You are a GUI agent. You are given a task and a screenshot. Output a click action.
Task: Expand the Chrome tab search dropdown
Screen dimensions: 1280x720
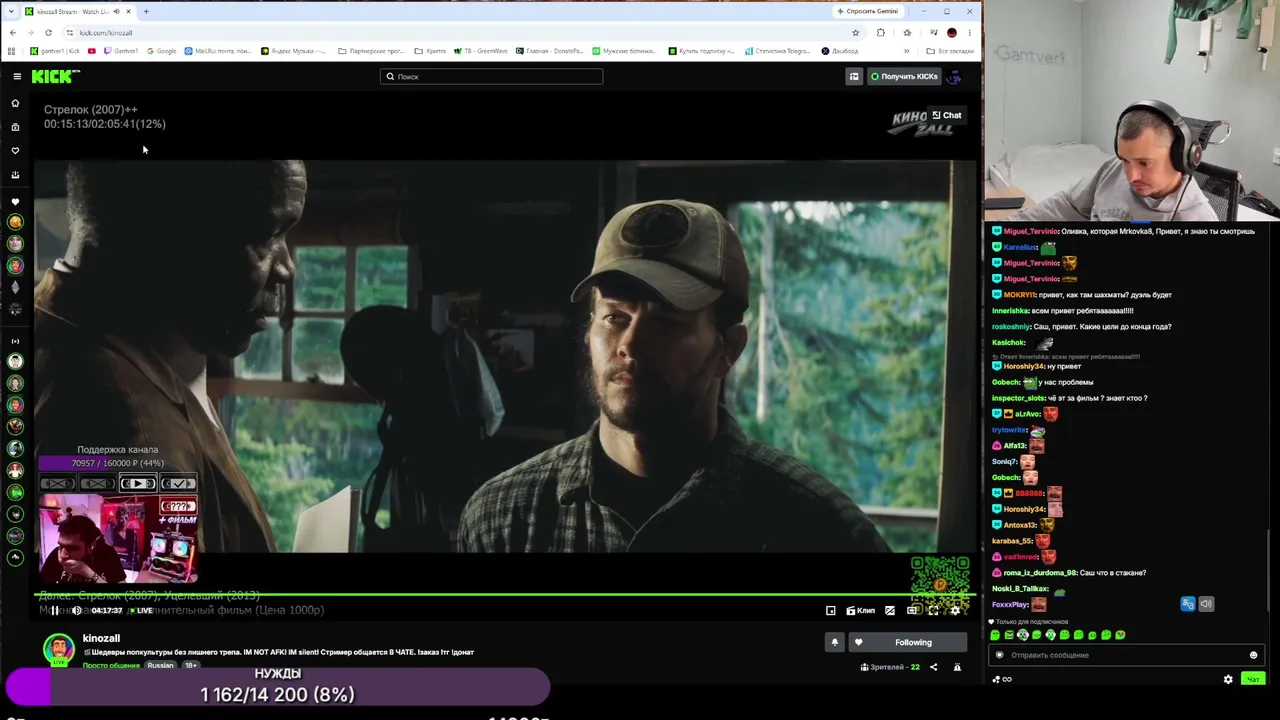[x=11, y=11]
